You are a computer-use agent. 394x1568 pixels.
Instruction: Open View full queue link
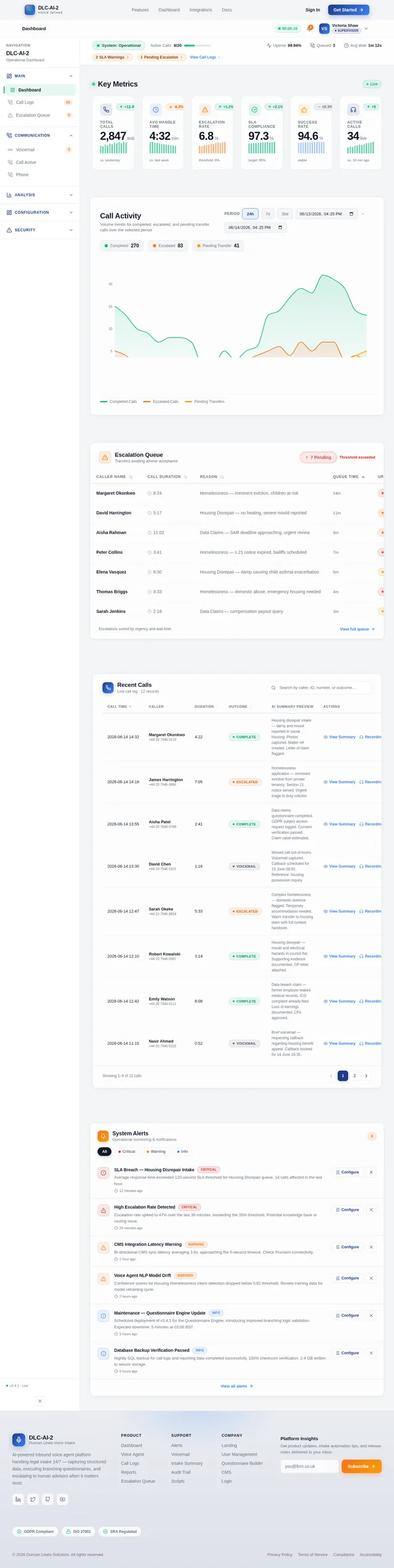(x=357, y=629)
